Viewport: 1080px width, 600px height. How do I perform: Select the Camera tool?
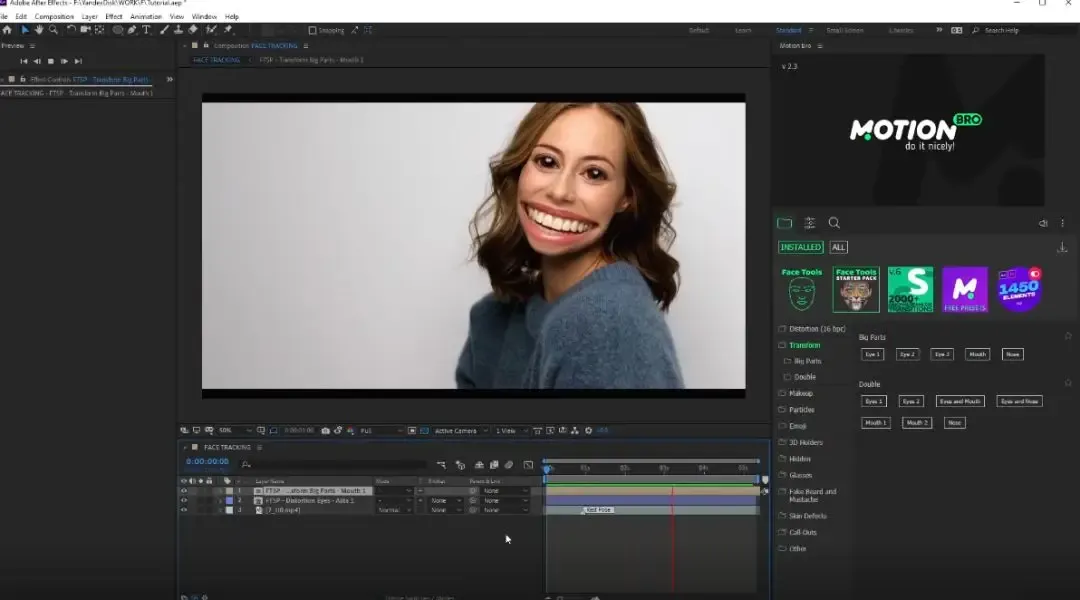(85, 30)
